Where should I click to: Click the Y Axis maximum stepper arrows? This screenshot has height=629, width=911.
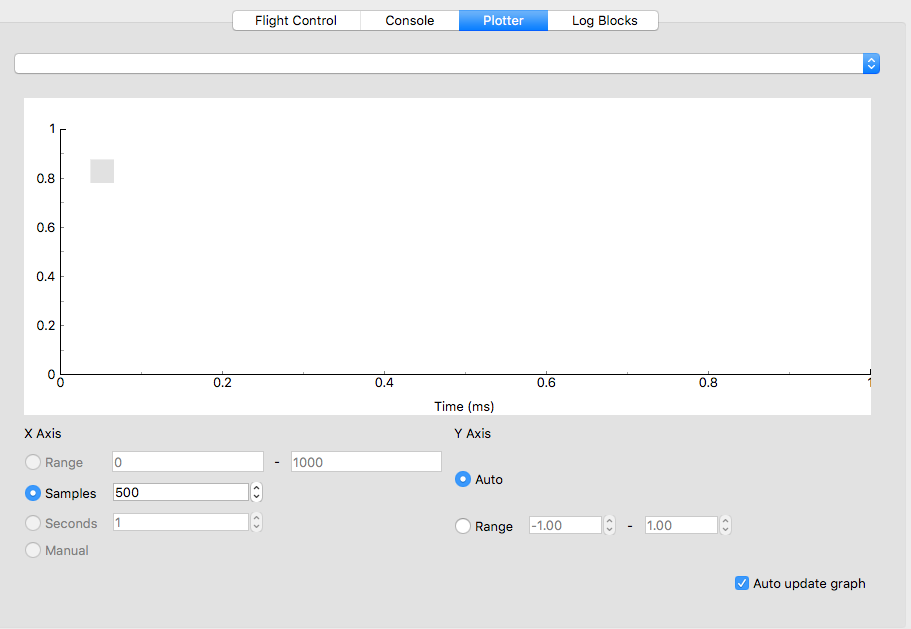pos(726,525)
